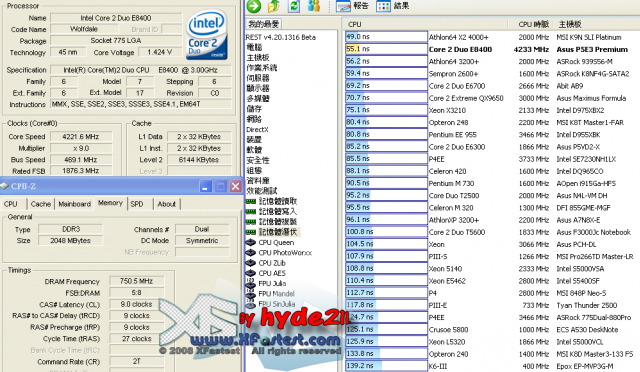Click the Intel Core 2 Duo logo
Screen dimensions: 640x372
(x=207, y=35)
